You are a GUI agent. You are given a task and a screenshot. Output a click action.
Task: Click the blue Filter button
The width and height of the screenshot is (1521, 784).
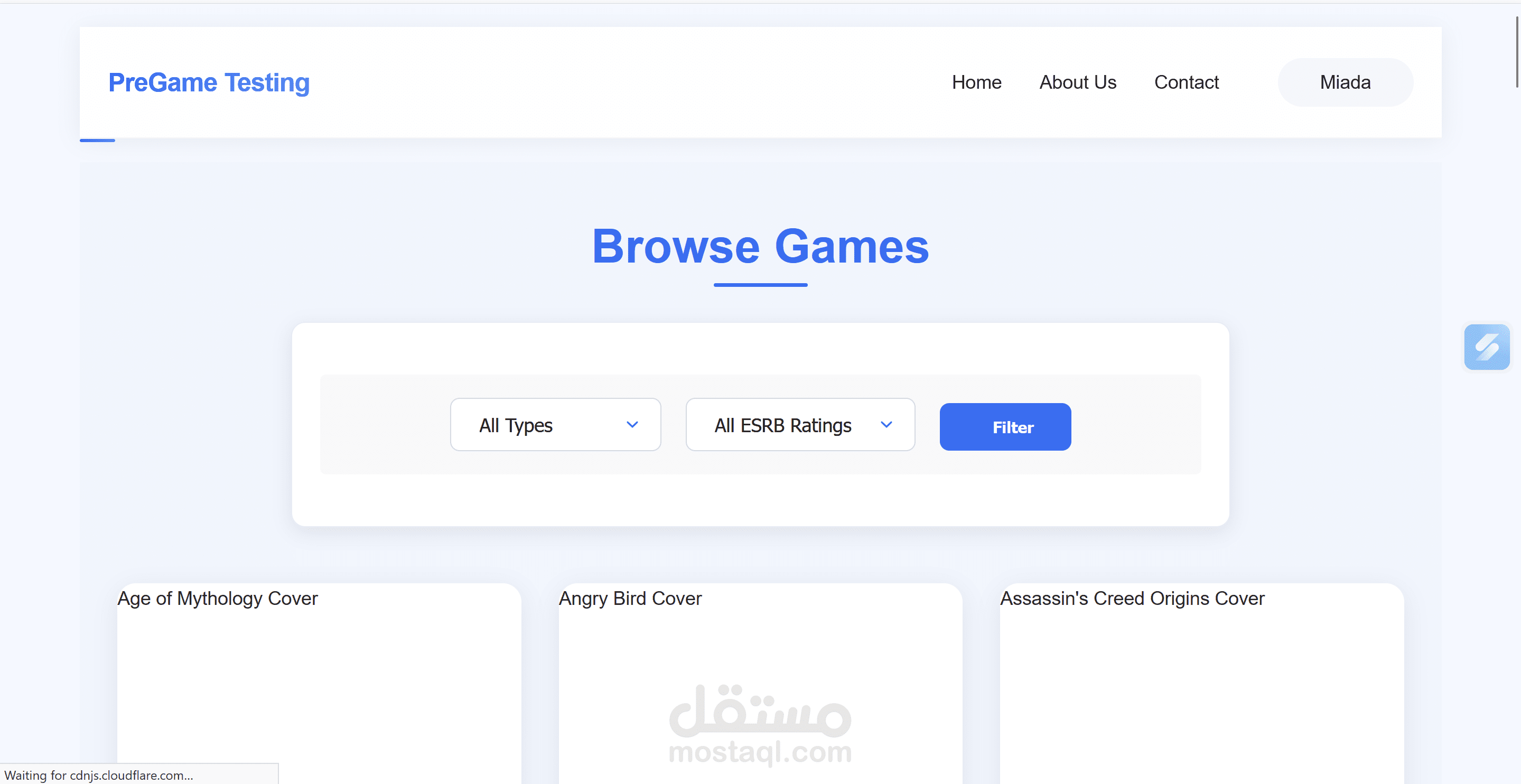tap(1005, 427)
